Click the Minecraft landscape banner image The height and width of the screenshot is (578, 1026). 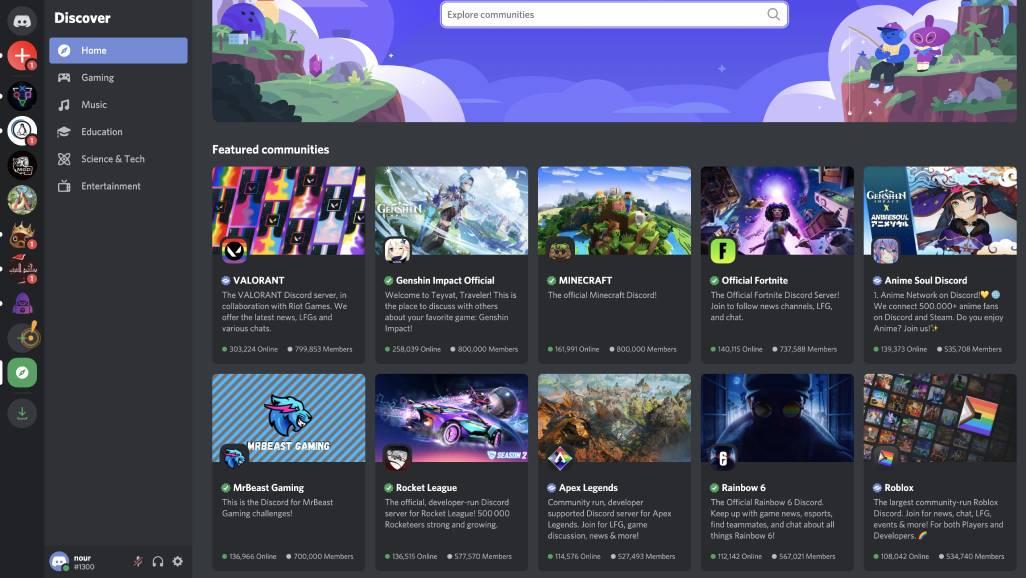(614, 211)
